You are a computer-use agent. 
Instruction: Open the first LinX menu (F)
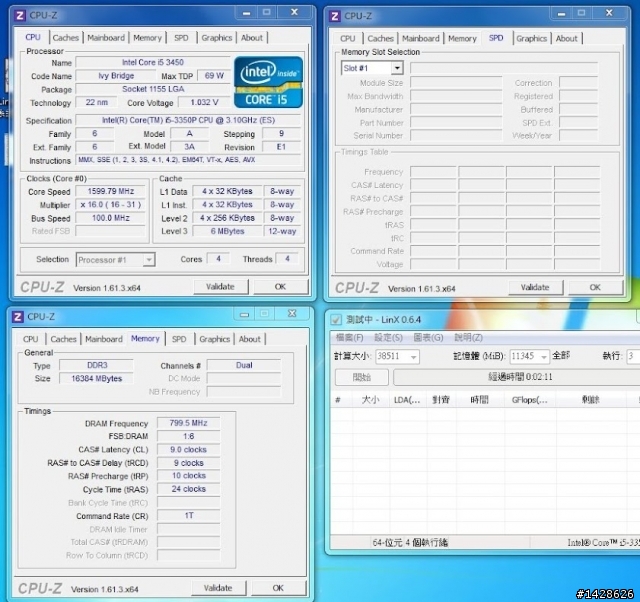coord(349,338)
